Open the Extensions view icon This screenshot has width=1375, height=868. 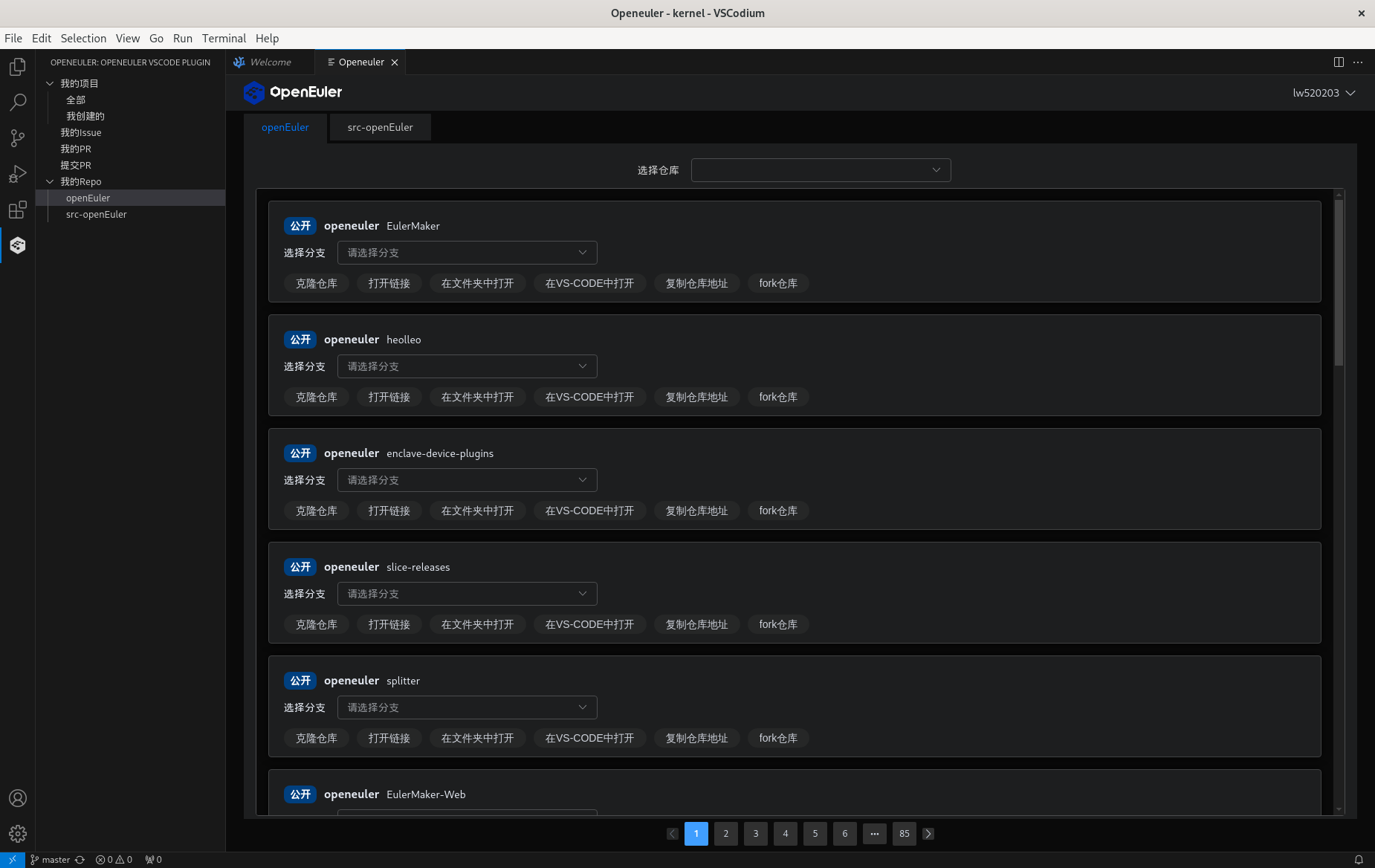(18, 210)
